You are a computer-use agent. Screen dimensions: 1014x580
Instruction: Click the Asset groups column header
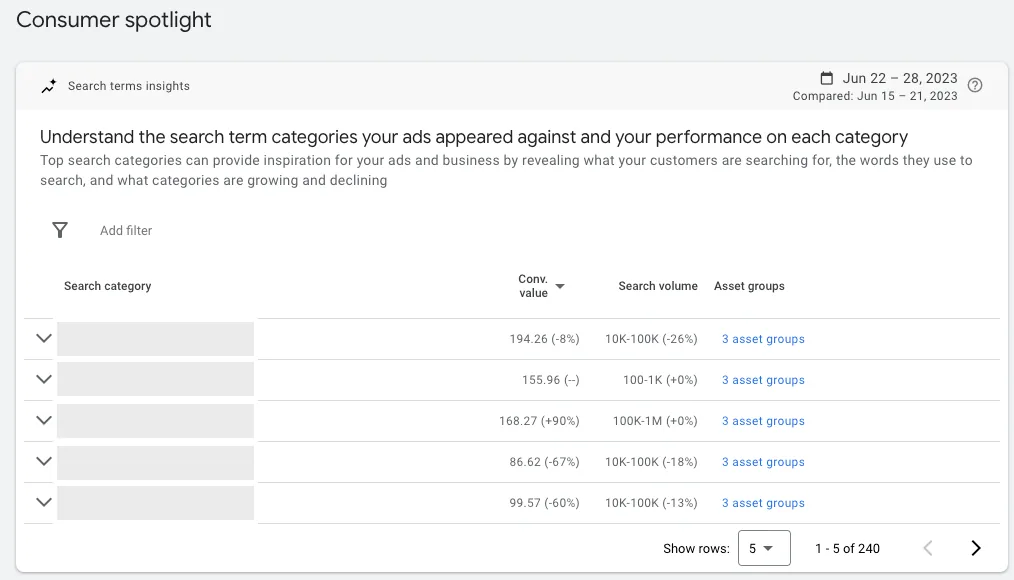coord(749,286)
